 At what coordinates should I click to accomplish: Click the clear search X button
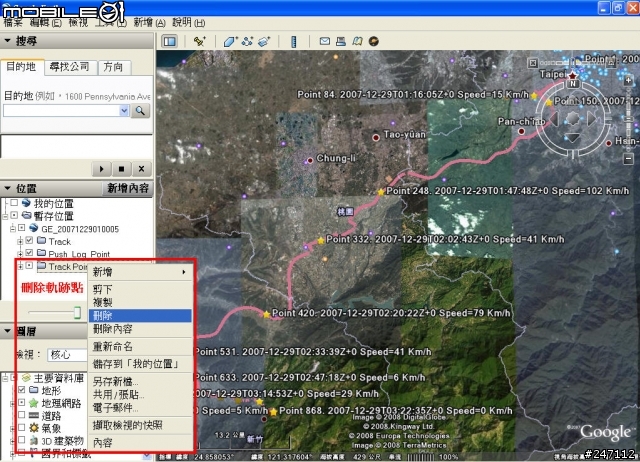[x=141, y=169]
